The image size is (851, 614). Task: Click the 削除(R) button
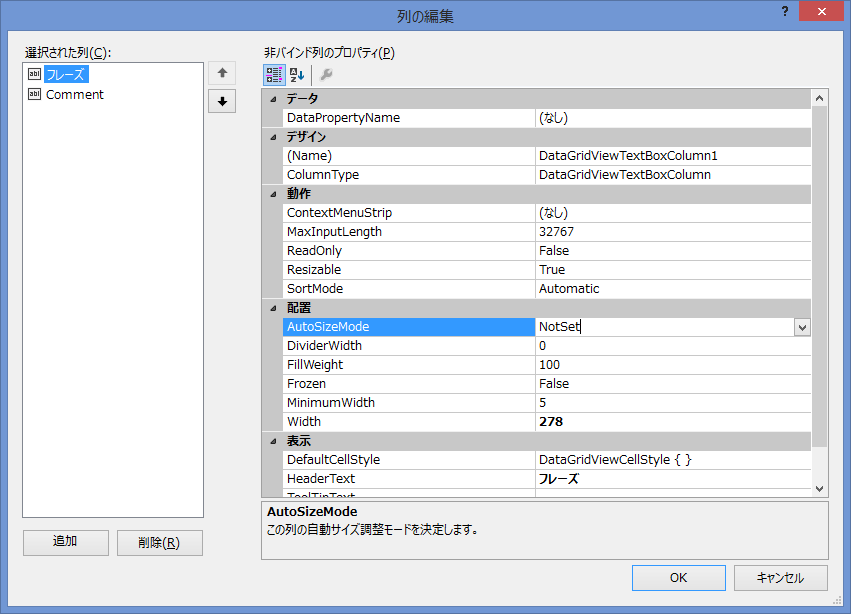160,542
